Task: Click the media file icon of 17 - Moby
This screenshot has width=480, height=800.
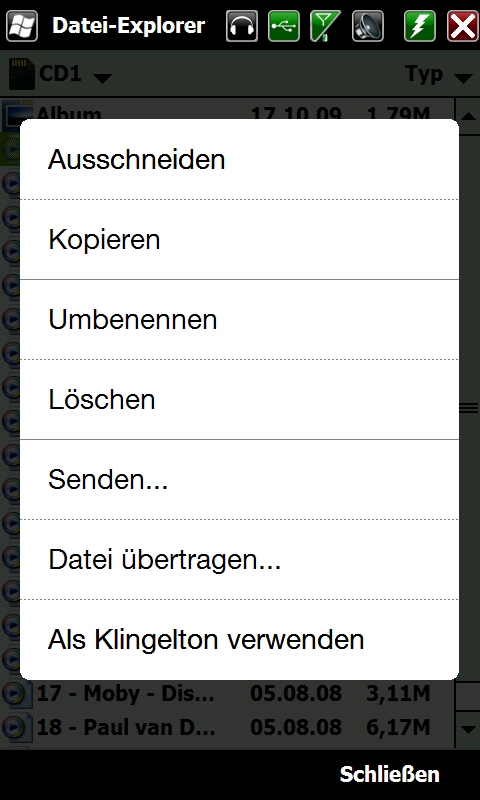Action: [x=16, y=693]
